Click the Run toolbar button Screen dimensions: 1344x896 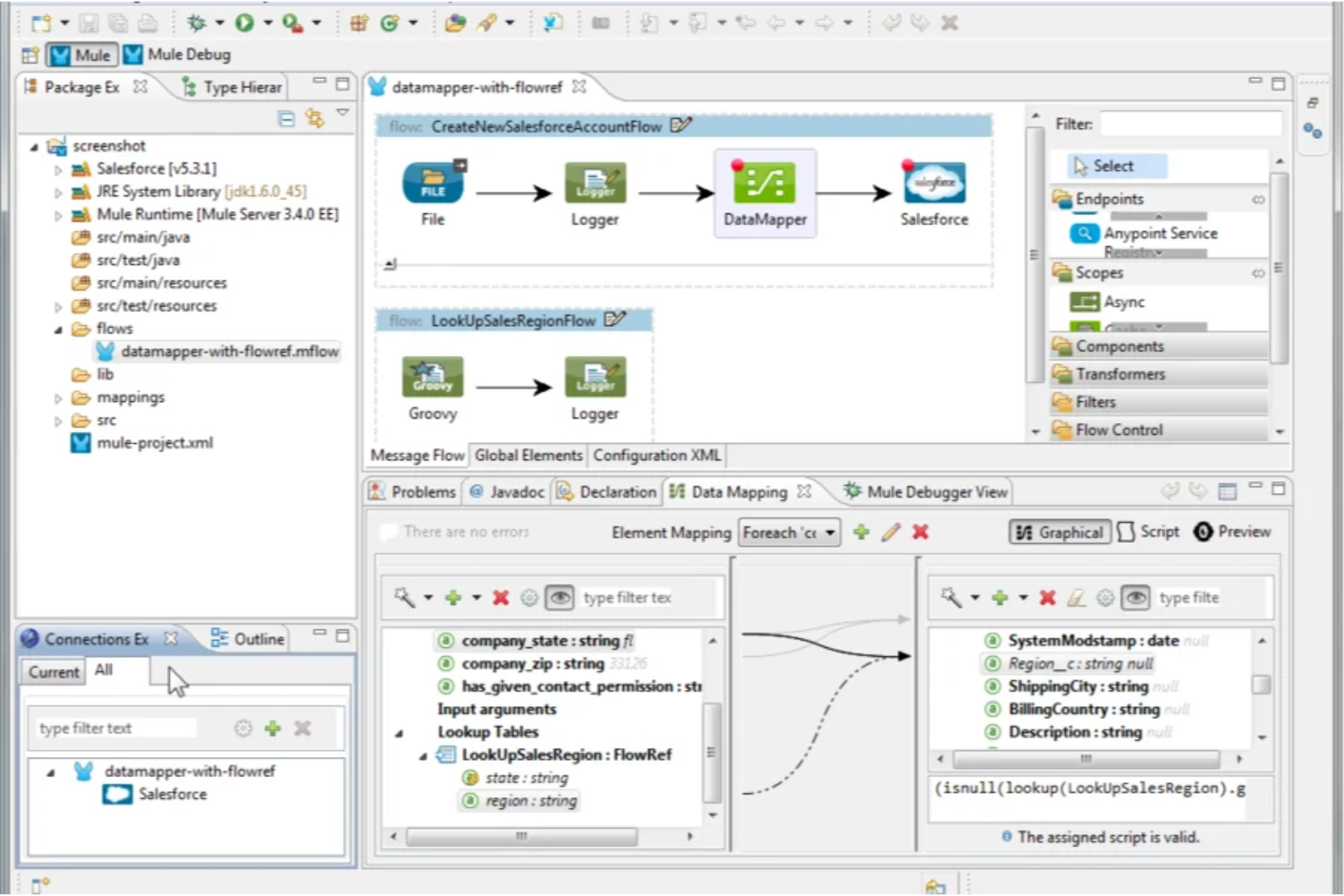(244, 23)
